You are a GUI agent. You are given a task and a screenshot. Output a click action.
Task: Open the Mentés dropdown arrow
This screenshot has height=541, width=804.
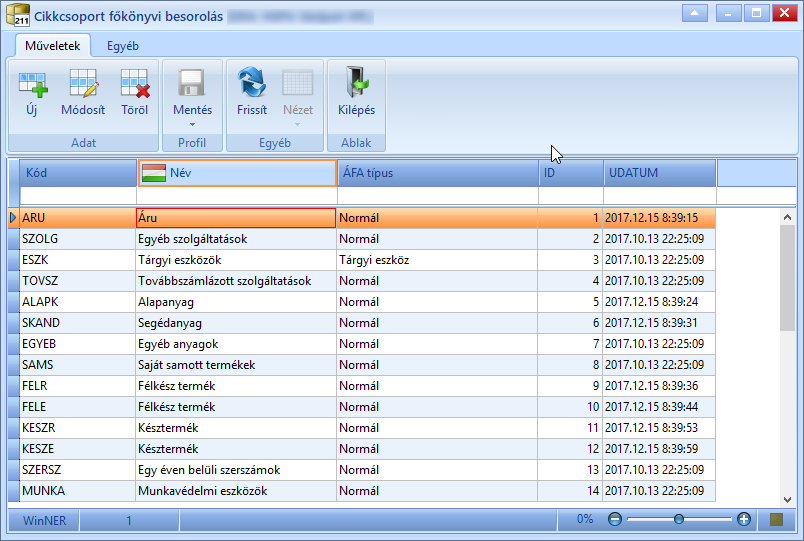pos(192,125)
